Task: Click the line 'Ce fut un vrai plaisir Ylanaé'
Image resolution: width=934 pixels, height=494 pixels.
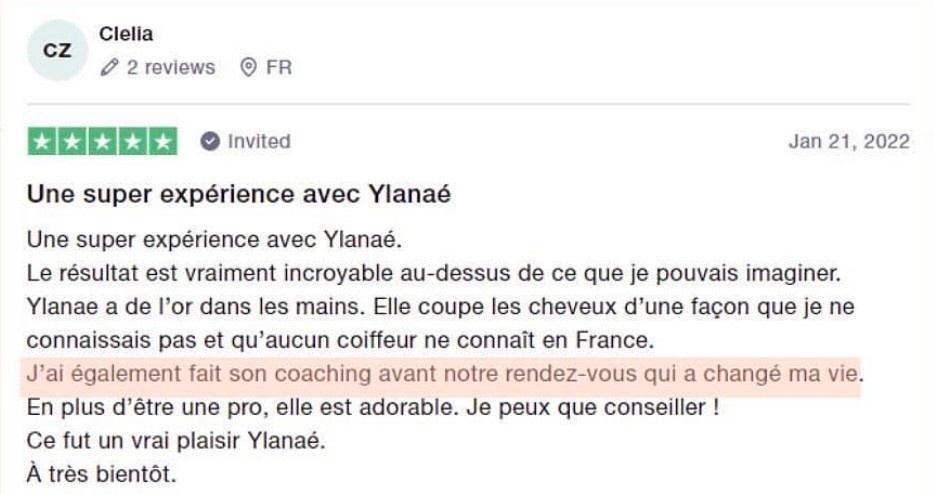Action: coord(176,442)
